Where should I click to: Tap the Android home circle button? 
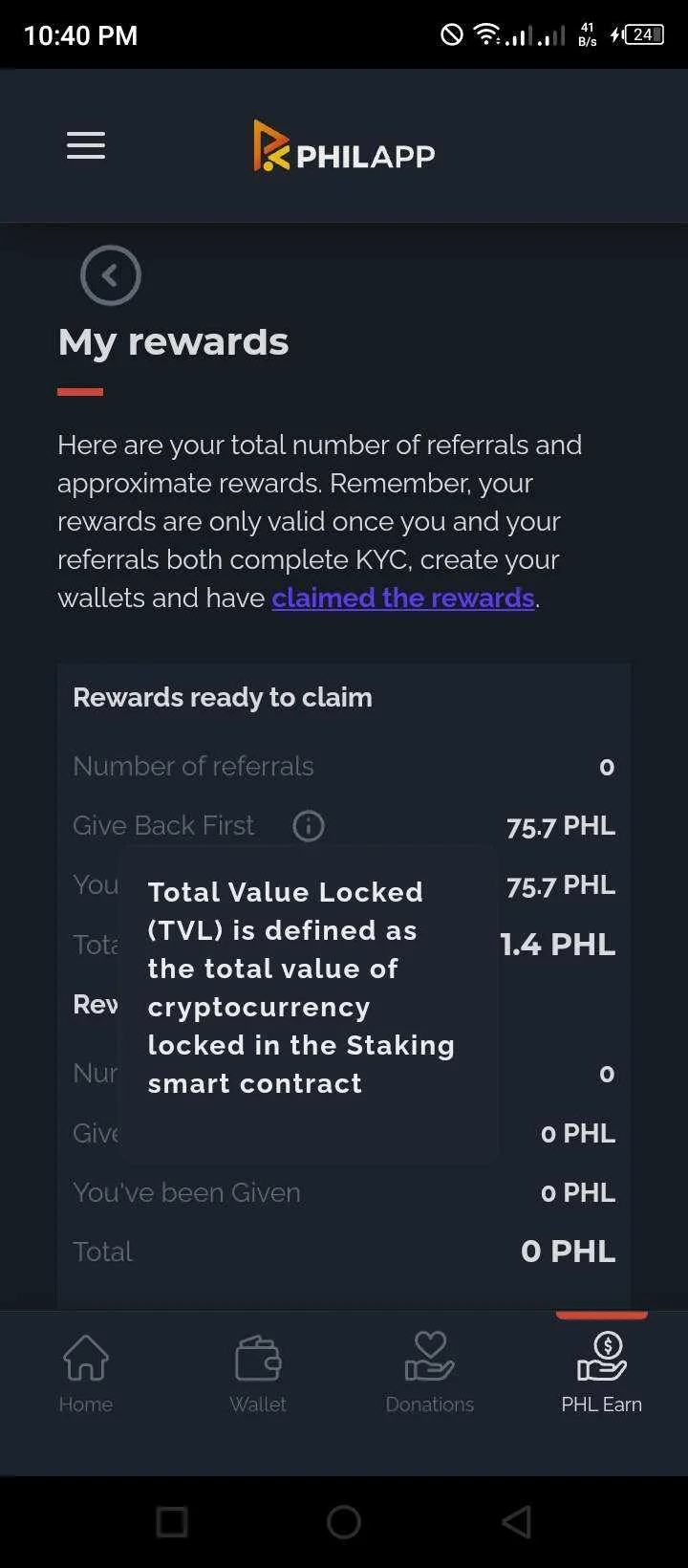(344, 1521)
